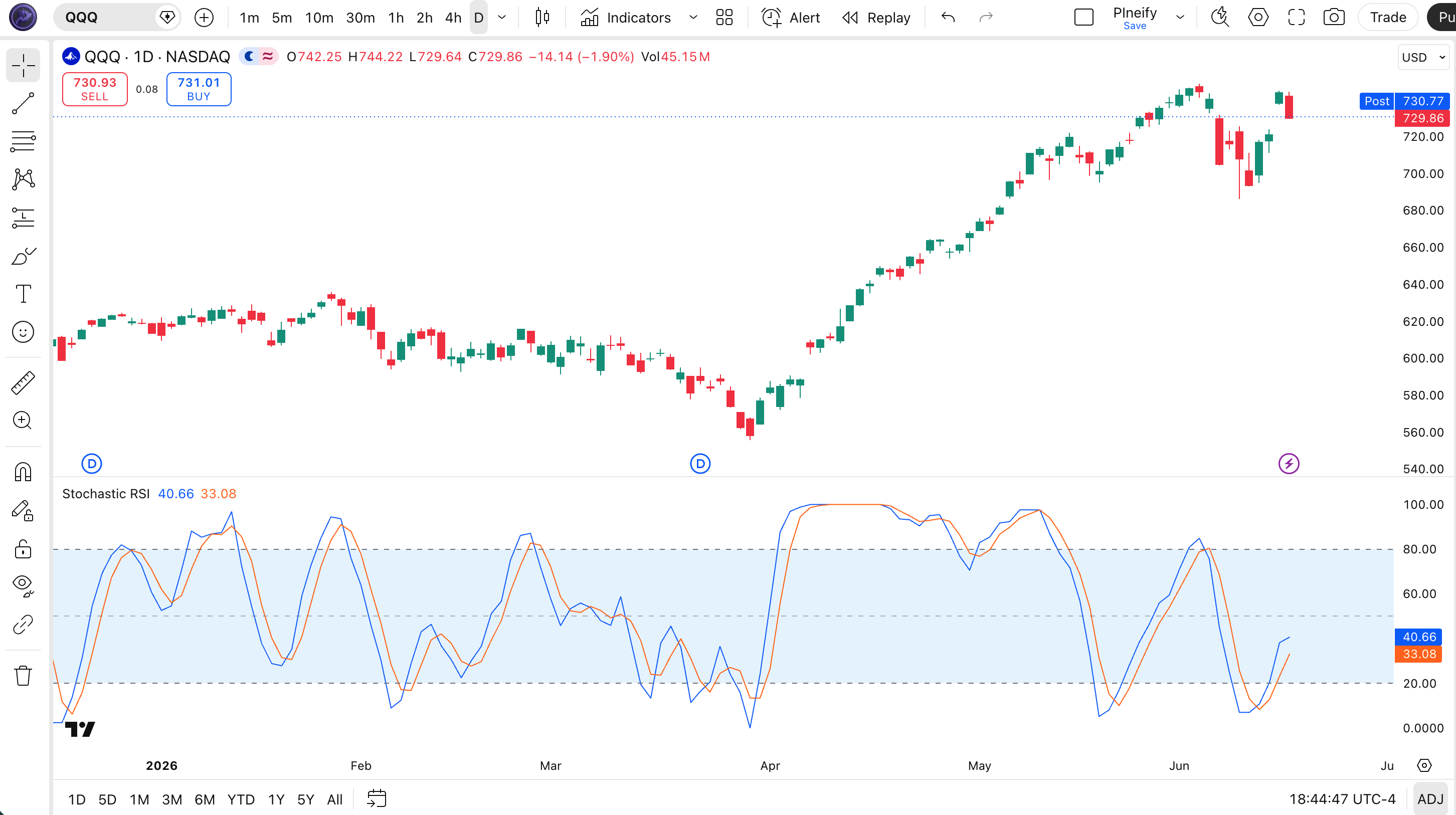Expand the time interval dropdown chevron
Viewport: 1456px width, 815px height.
click(502, 18)
